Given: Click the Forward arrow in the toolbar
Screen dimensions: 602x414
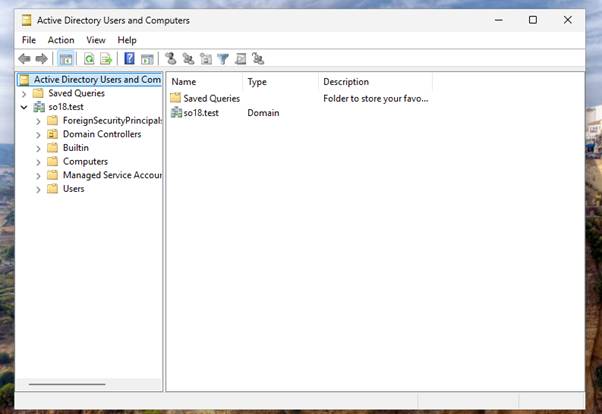Looking at the screenshot, I should click(x=41, y=59).
